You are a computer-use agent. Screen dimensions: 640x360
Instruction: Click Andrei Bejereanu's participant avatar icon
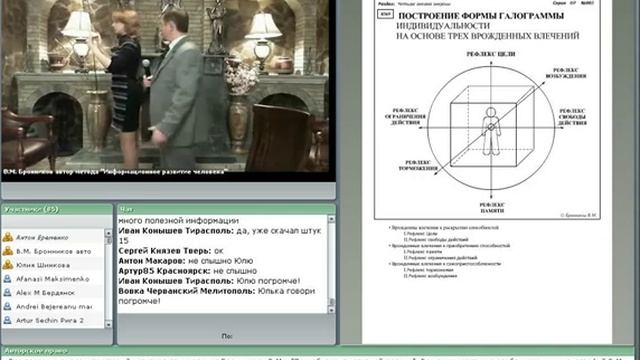pyautogui.click(x=7, y=307)
